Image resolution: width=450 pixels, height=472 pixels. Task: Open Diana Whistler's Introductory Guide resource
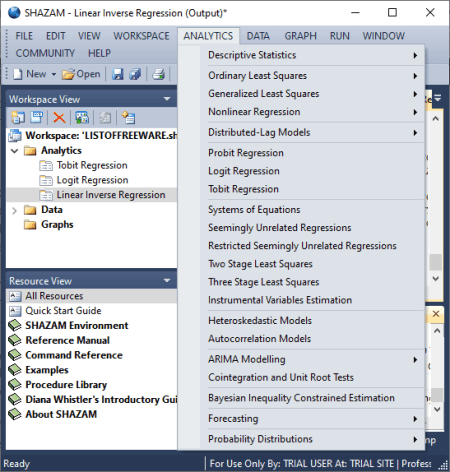(x=101, y=399)
